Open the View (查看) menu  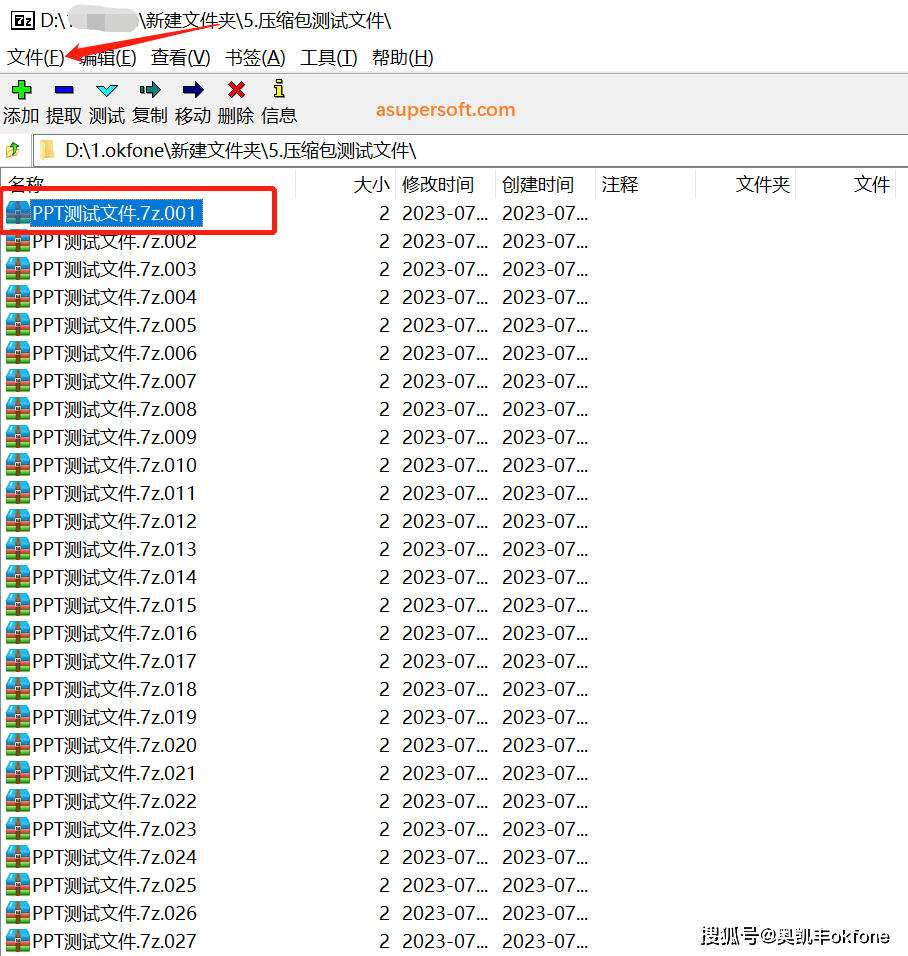point(180,58)
